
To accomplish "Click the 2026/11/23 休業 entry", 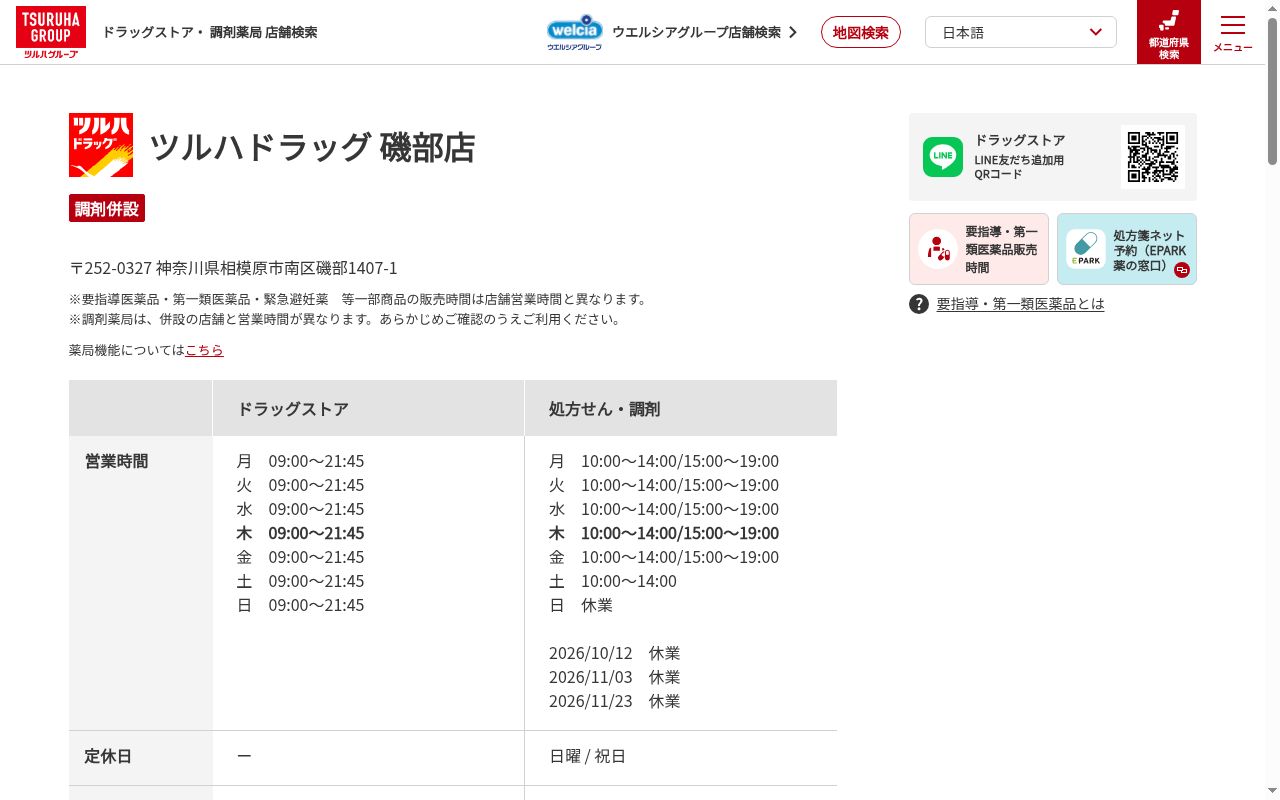I will (614, 701).
